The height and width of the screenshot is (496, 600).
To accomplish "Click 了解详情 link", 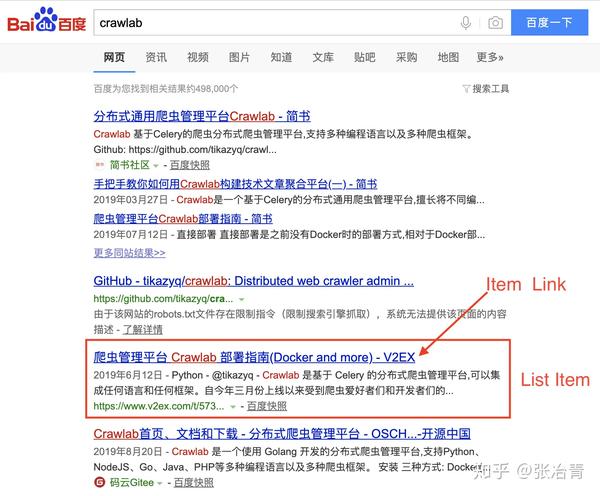I will coord(142,330).
